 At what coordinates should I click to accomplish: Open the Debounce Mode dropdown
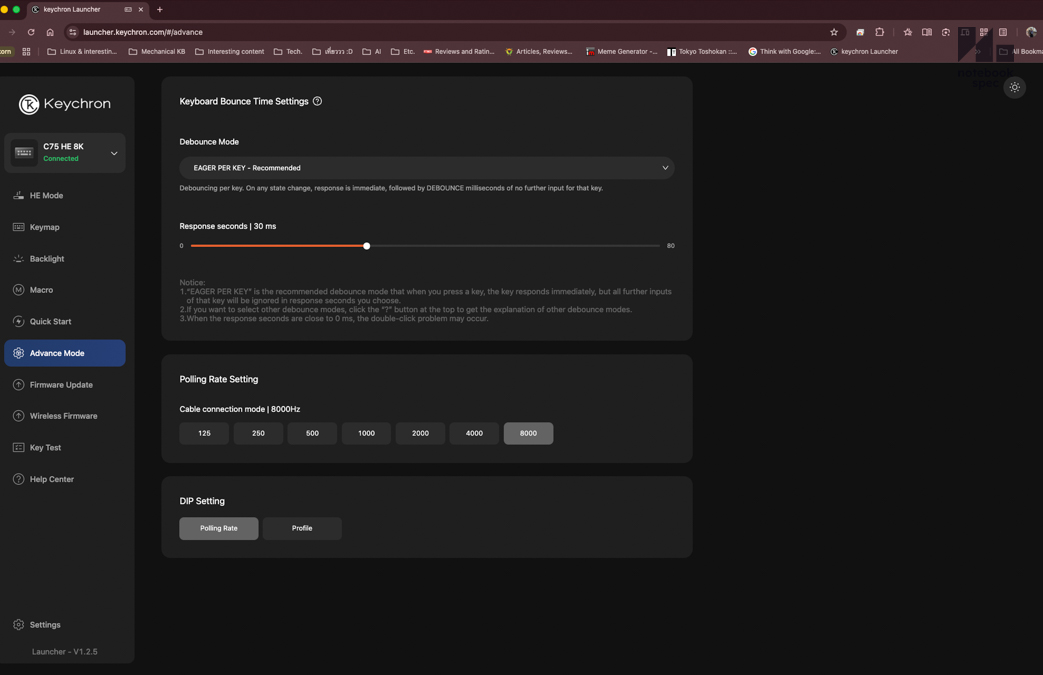pyautogui.click(x=426, y=168)
